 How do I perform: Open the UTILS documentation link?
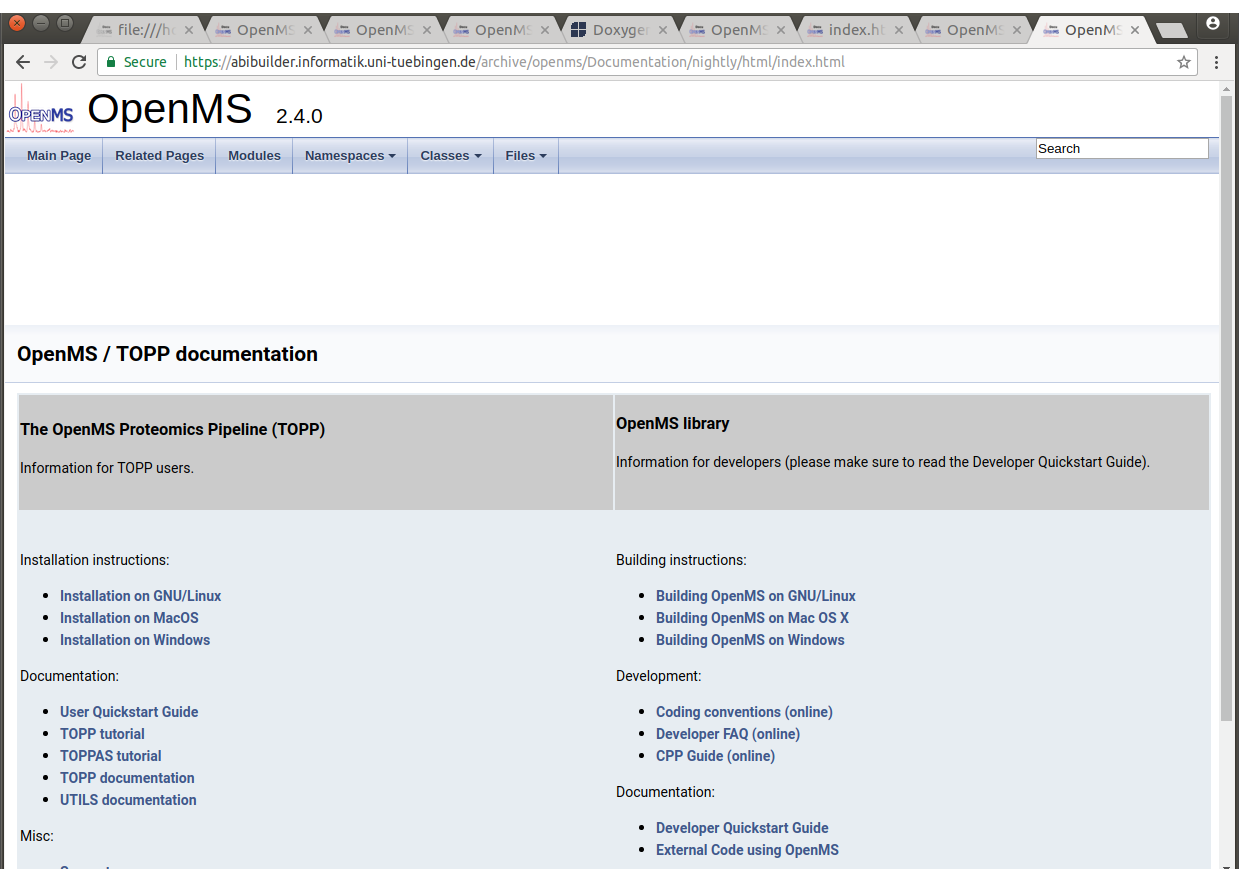point(128,800)
